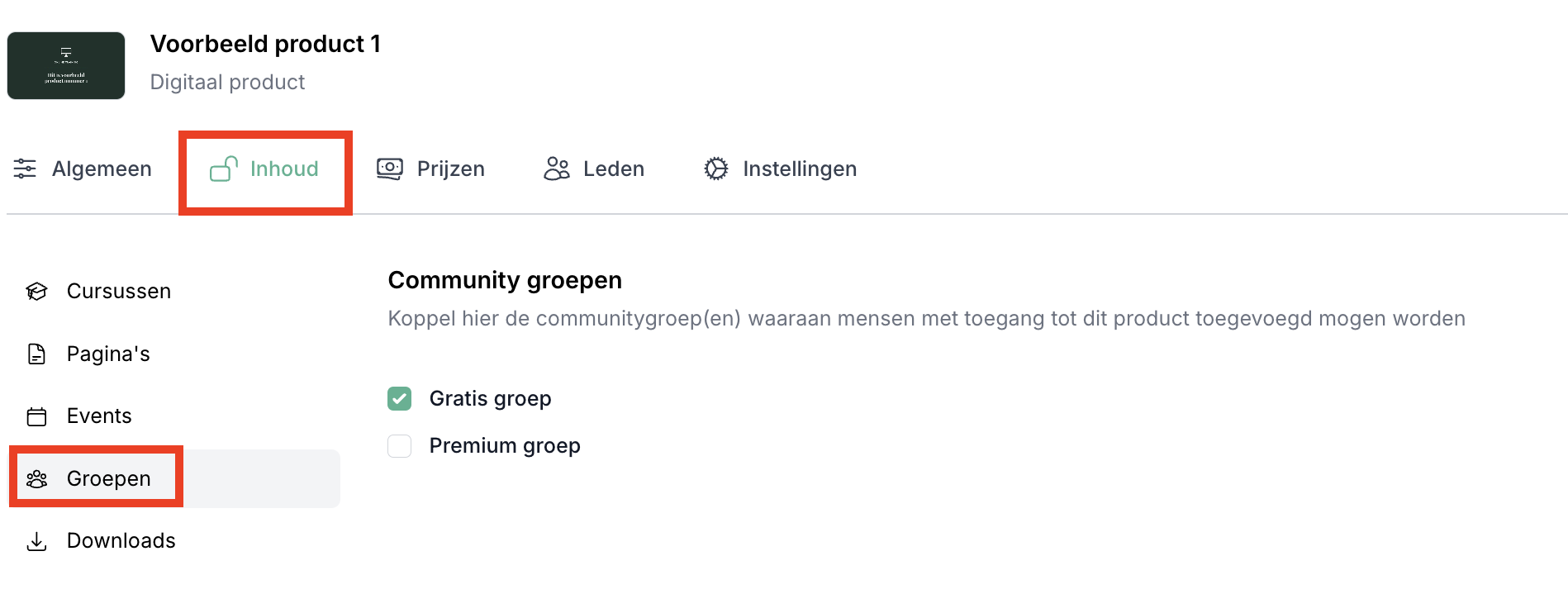The image size is (1568, 613).
Task: Click the calendar icon beside Events
Action: [36, 416]
